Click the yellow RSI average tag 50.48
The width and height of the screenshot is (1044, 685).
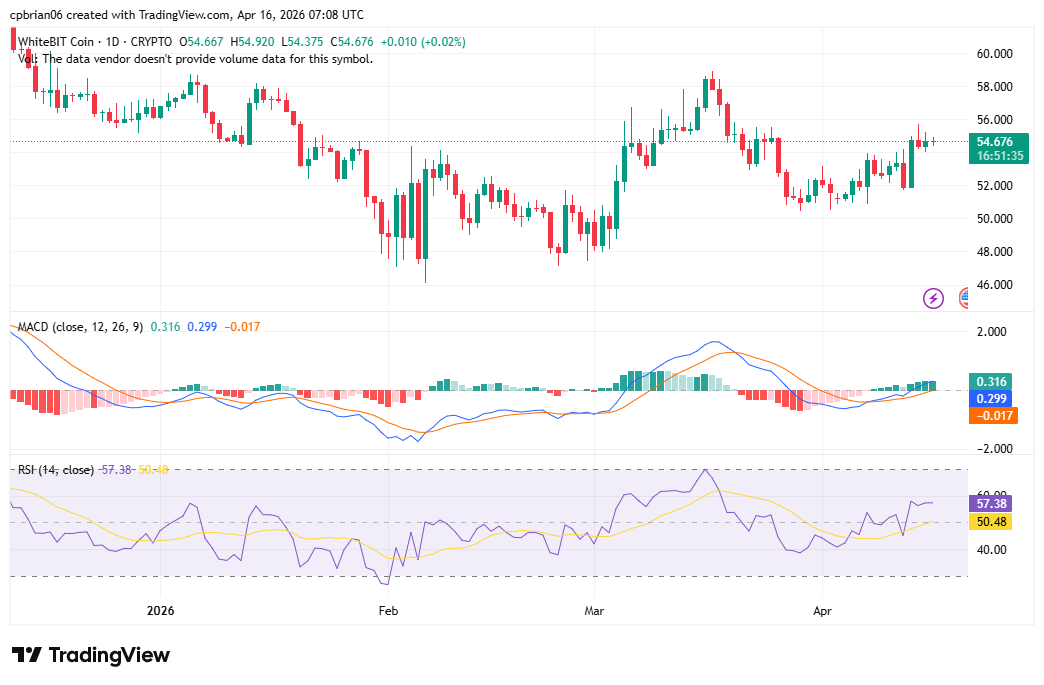point(991,521)
